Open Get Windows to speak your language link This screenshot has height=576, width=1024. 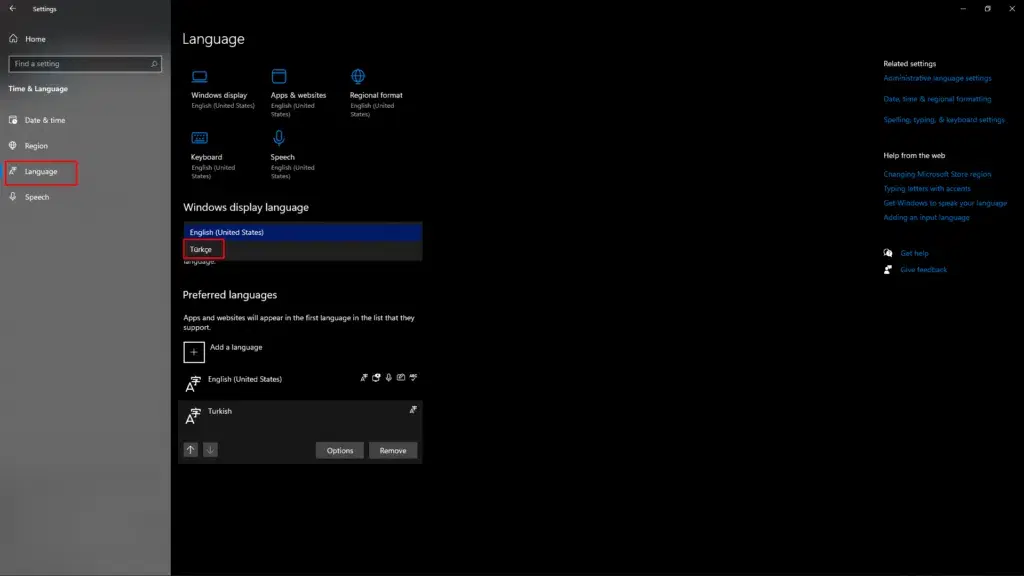945,203
